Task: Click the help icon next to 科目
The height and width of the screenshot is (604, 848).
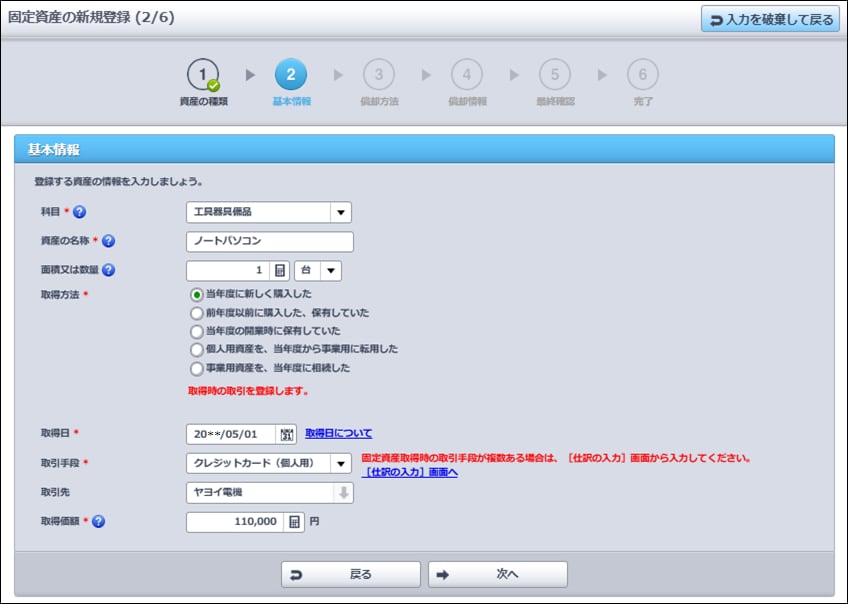Action: (x=80, y=212)
